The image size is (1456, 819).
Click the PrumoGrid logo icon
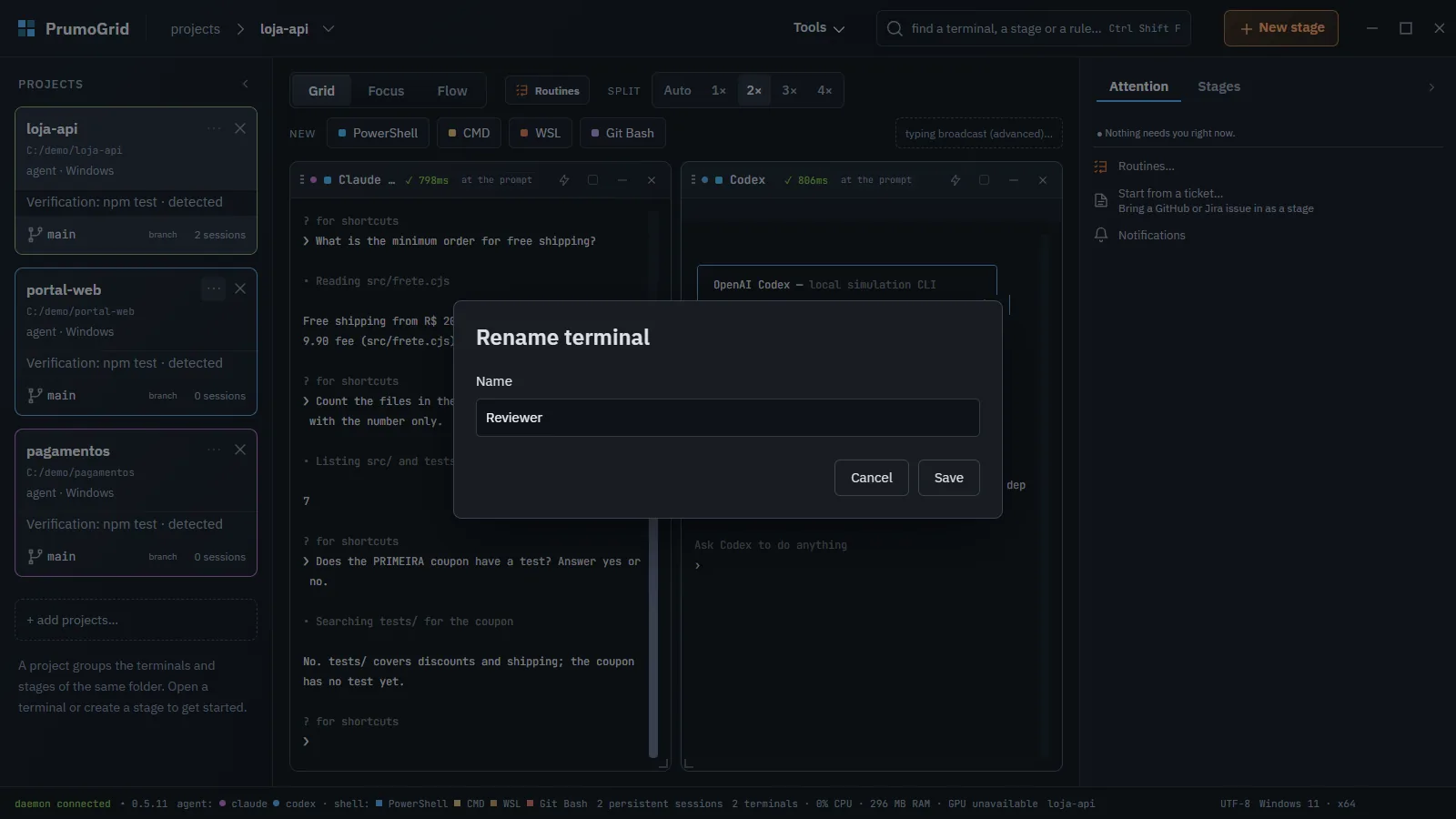(26, 28)
